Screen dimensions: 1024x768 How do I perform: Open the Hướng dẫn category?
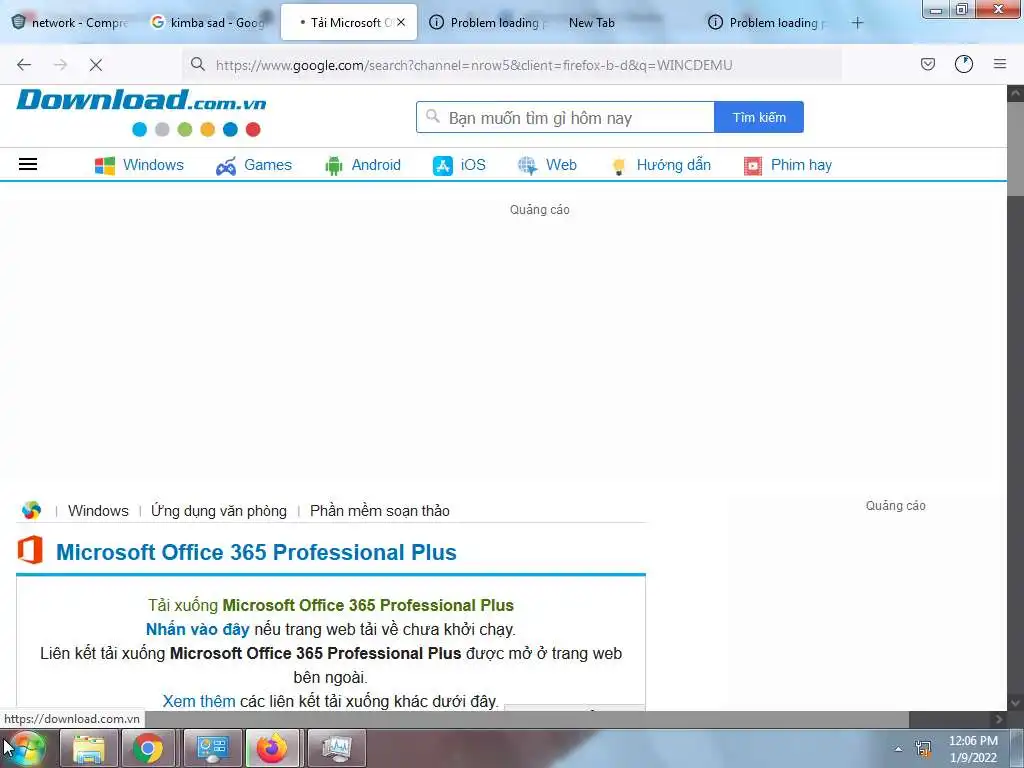[661, 165]
